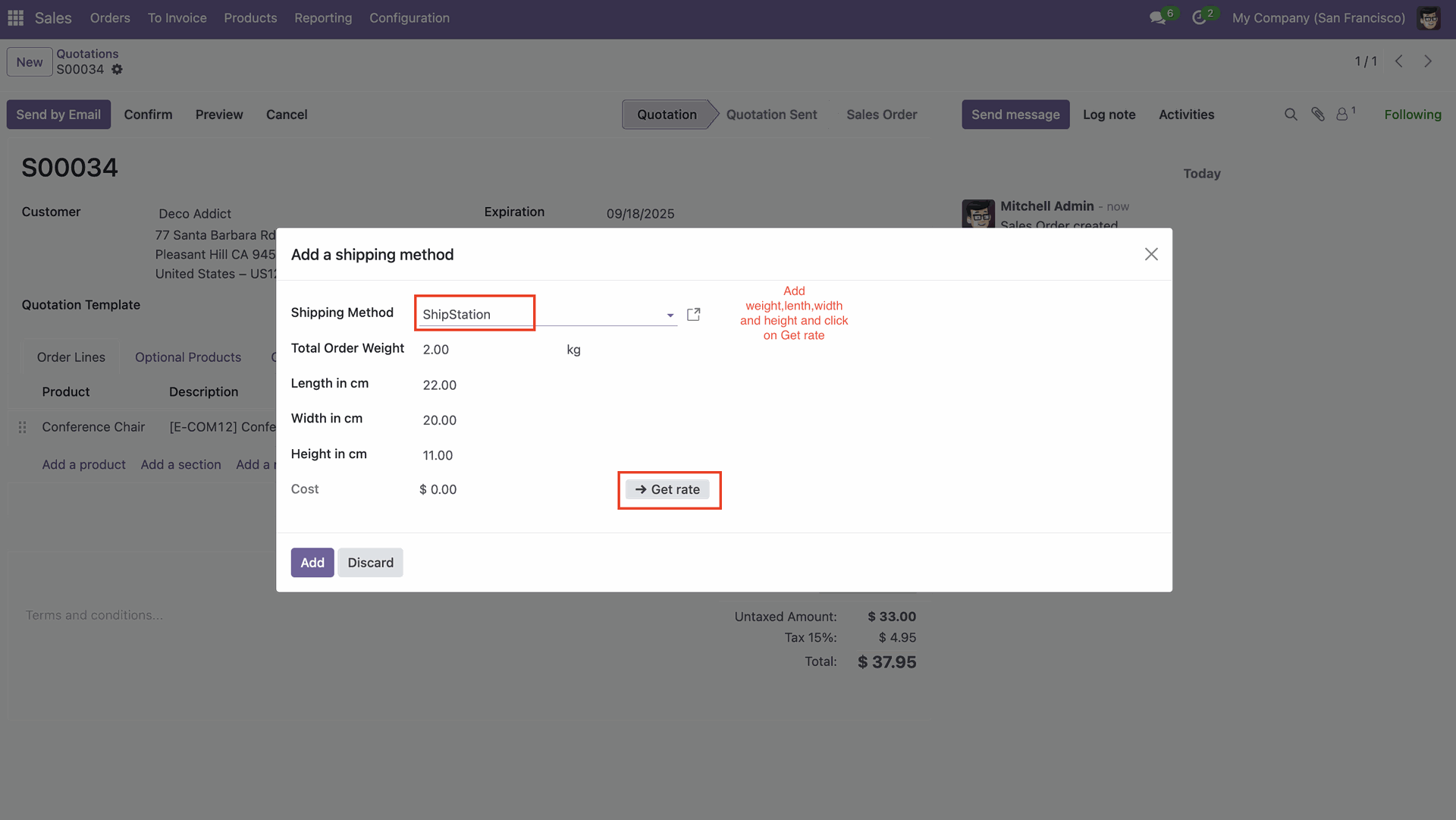Open the company switcher My Company
Image resolution: width=1456 pixels, height=820 pixels.
coord(1318,17)
